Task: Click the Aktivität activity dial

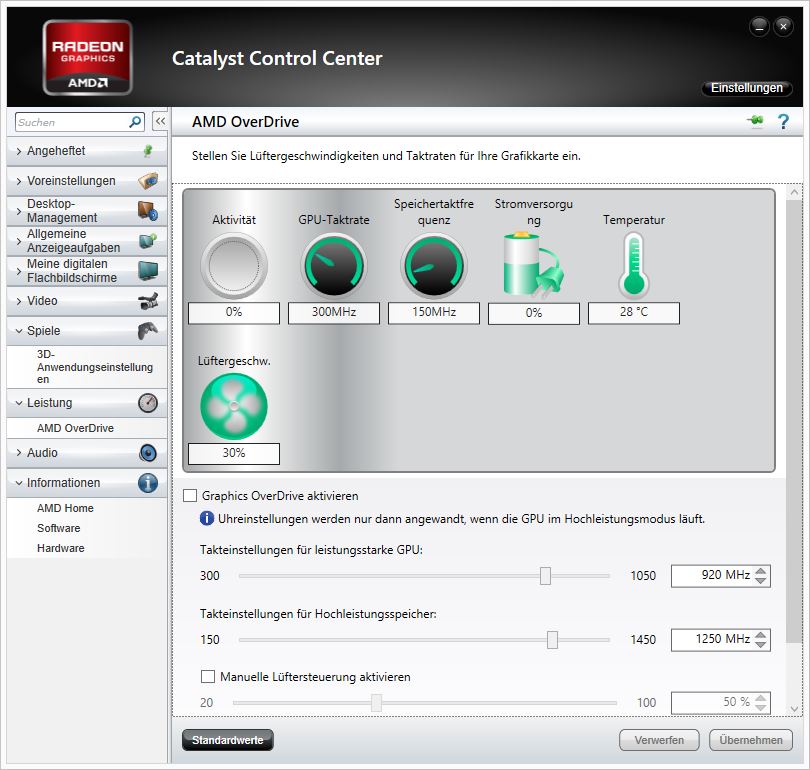Action: click(234, 265)
